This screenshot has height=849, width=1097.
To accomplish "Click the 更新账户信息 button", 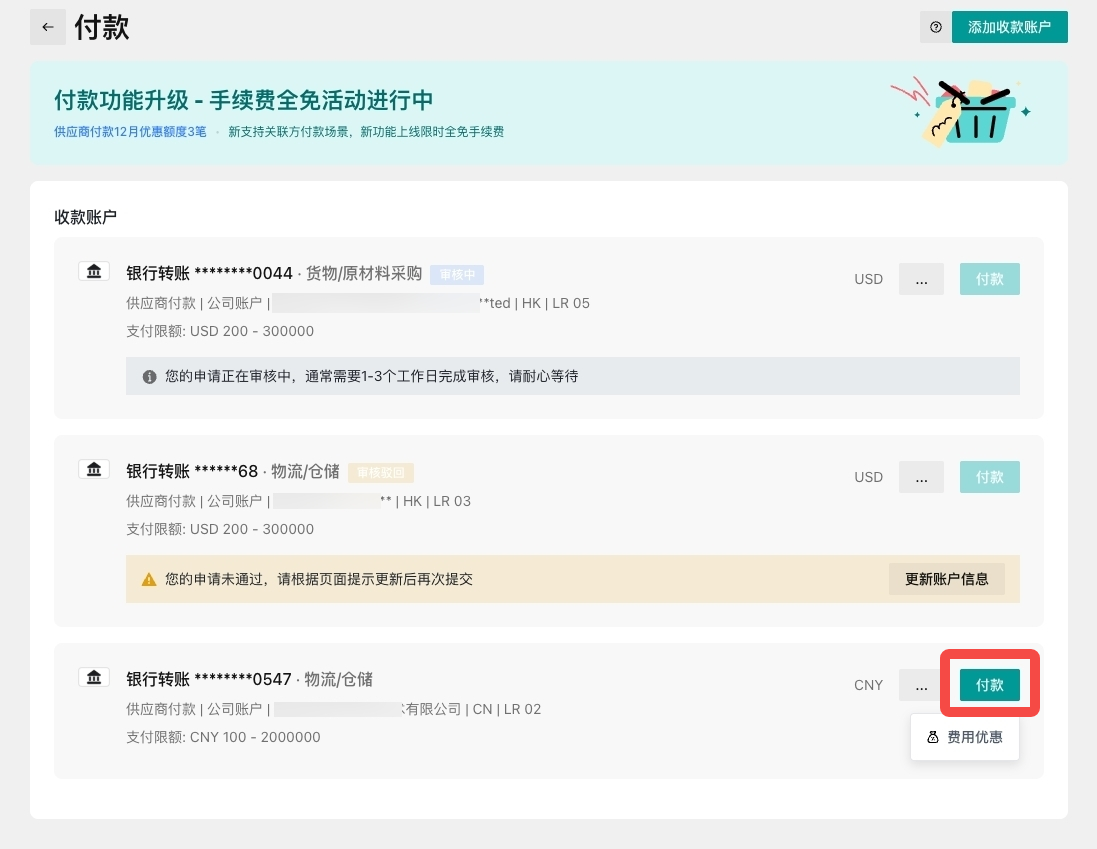I will coord(946,579).
